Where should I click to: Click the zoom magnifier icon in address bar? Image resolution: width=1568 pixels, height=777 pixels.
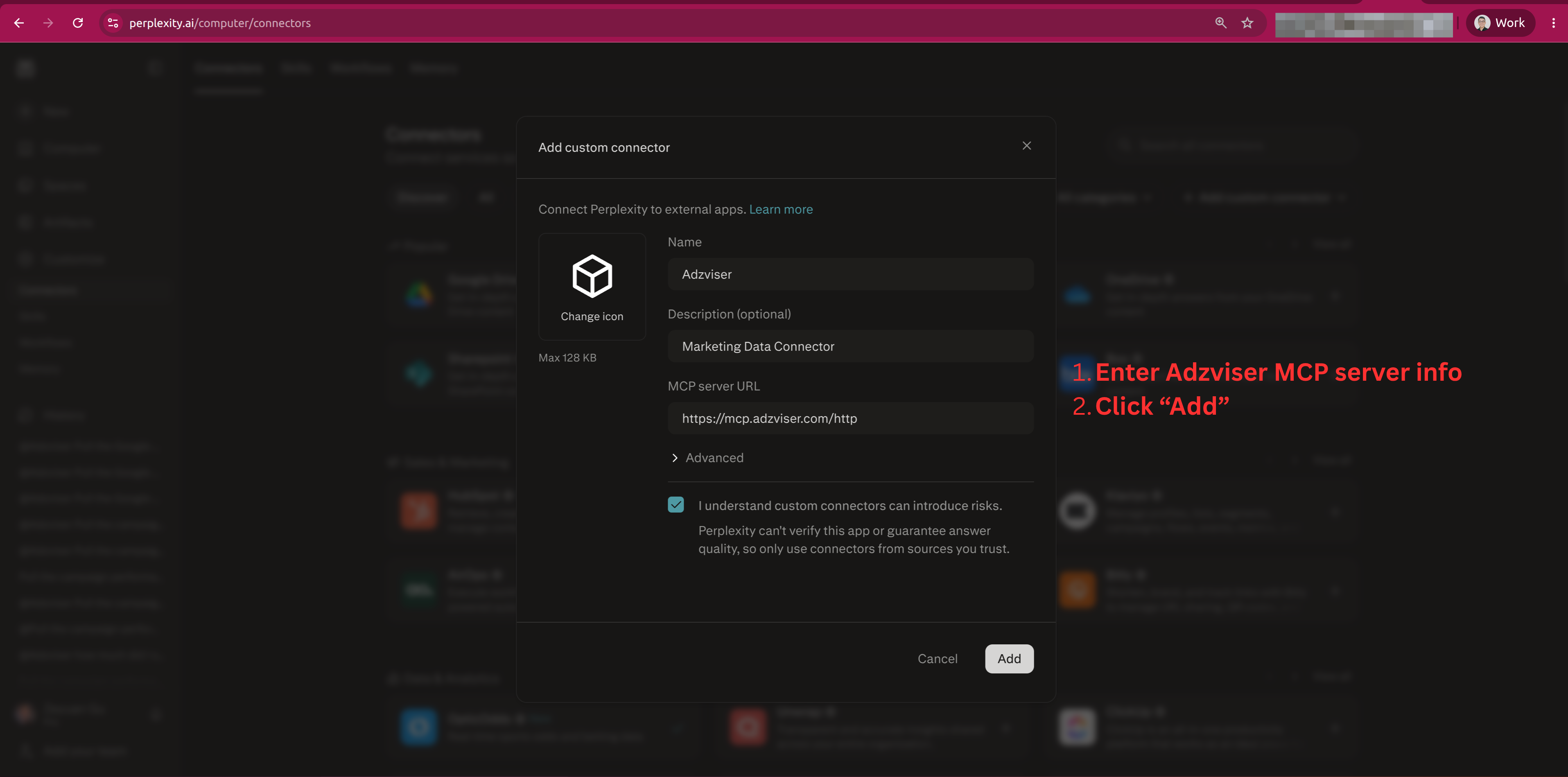tap(1220, 23)
